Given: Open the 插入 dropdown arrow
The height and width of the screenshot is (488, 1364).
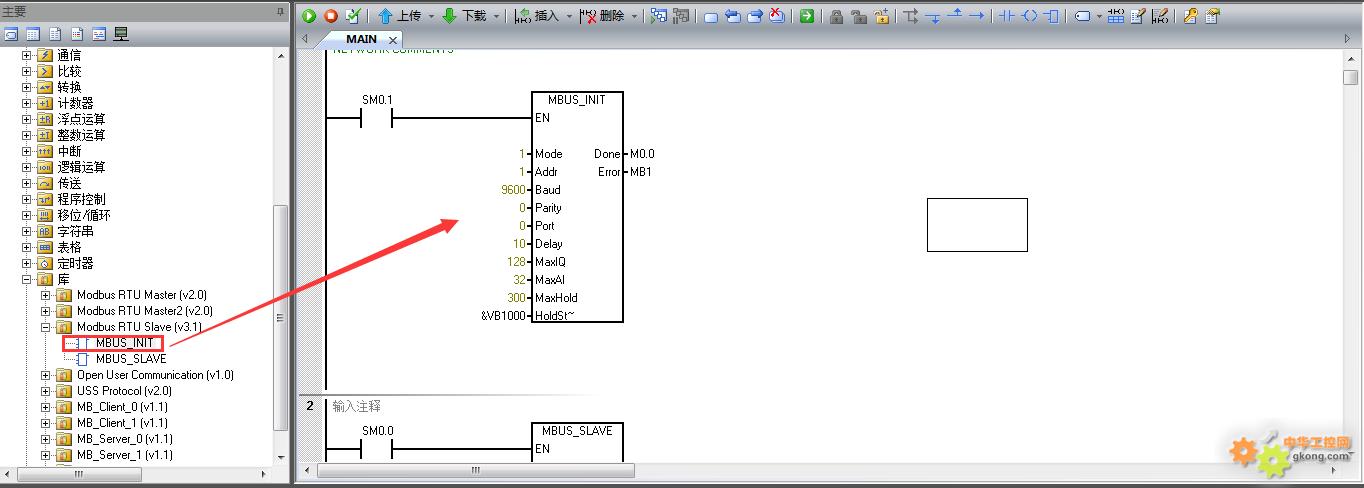Looking at the screenshot, I should pyautogui.click(x=569, y=16).
